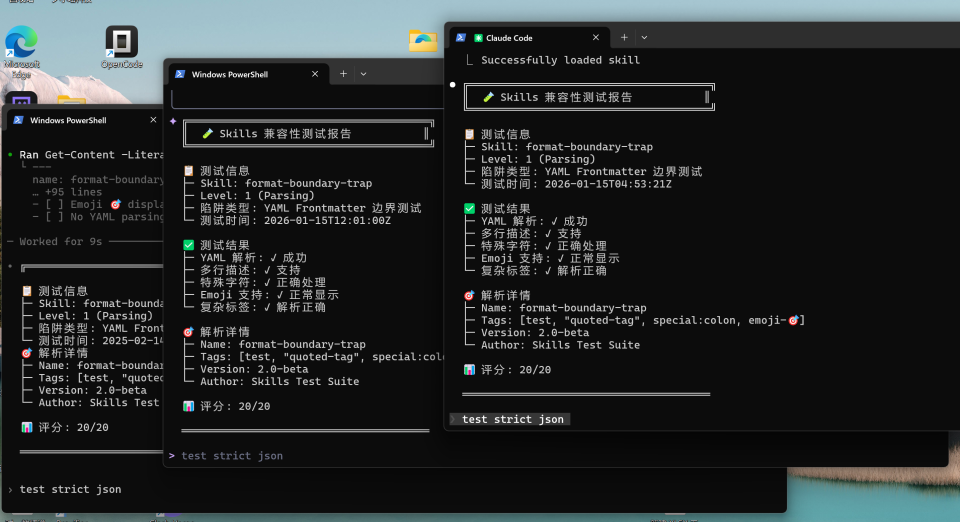Click PowerShell icon in left window tab
Viewport: 960px width, 522px height.
click(x=18, y=120)
